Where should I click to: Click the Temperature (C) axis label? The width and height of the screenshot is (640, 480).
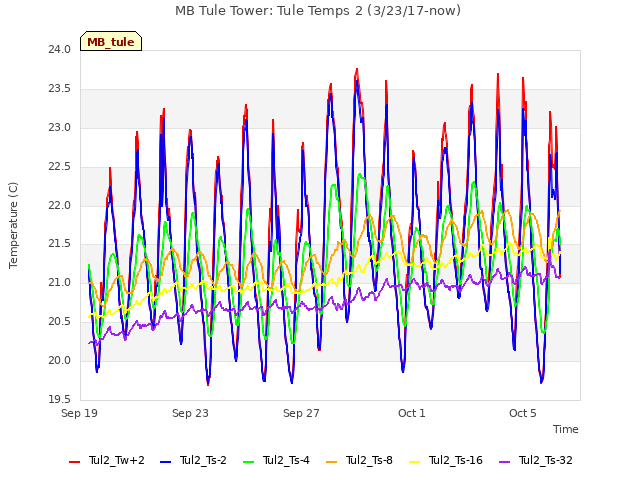click(13, 225)
